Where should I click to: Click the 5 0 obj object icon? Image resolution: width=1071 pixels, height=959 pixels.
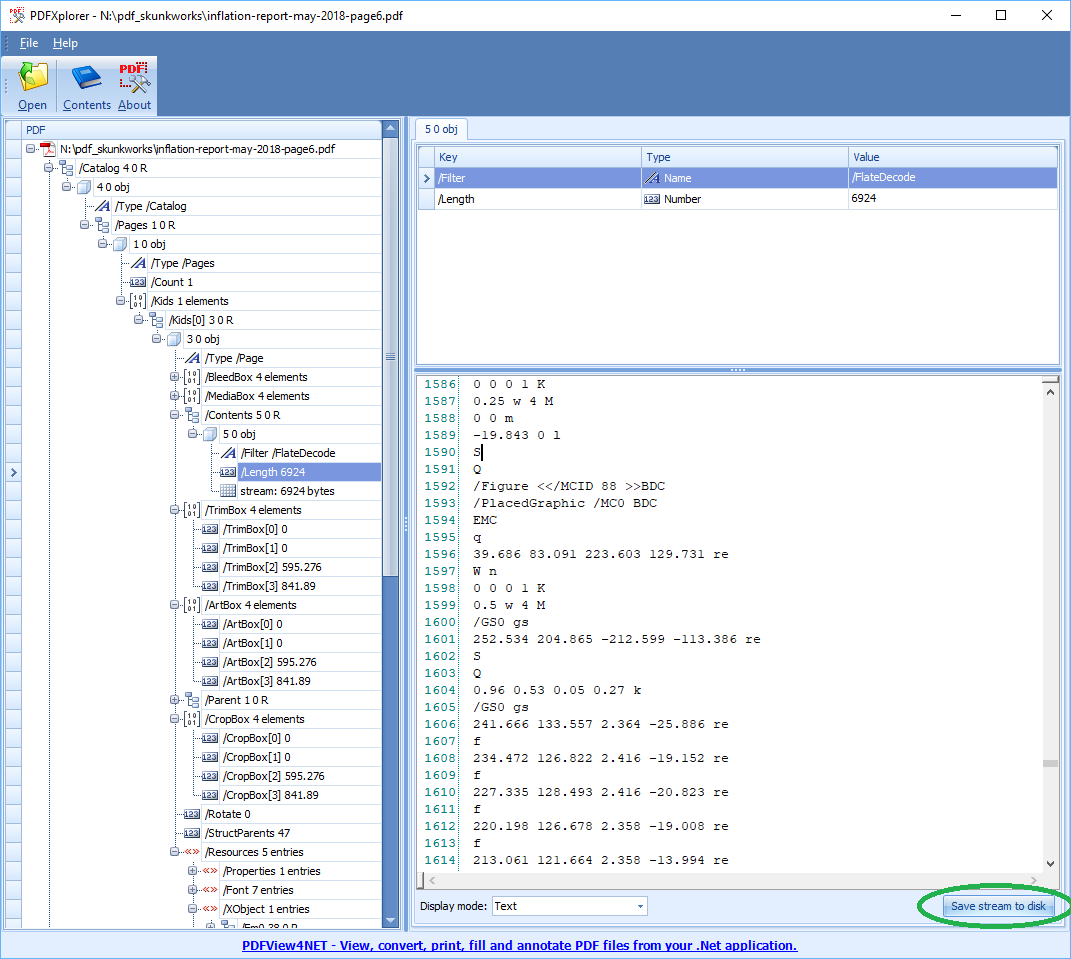(210, 434)
